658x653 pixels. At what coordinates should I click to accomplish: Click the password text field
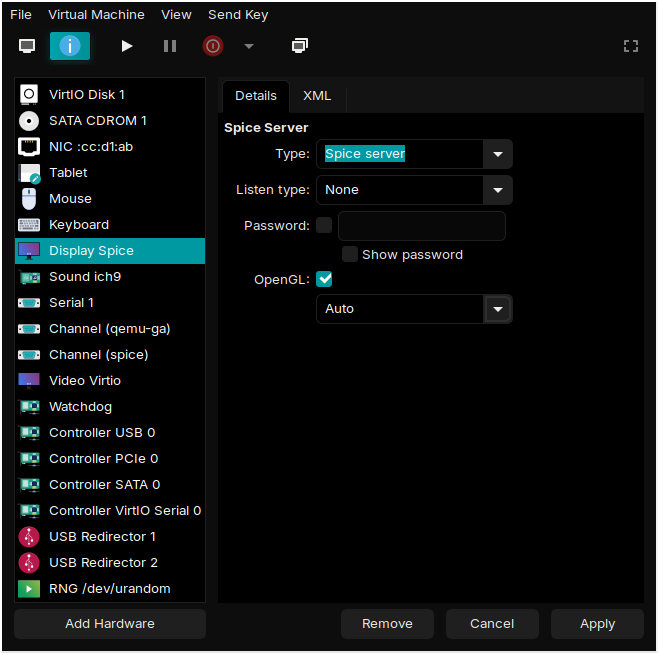(x=422, y=226)
